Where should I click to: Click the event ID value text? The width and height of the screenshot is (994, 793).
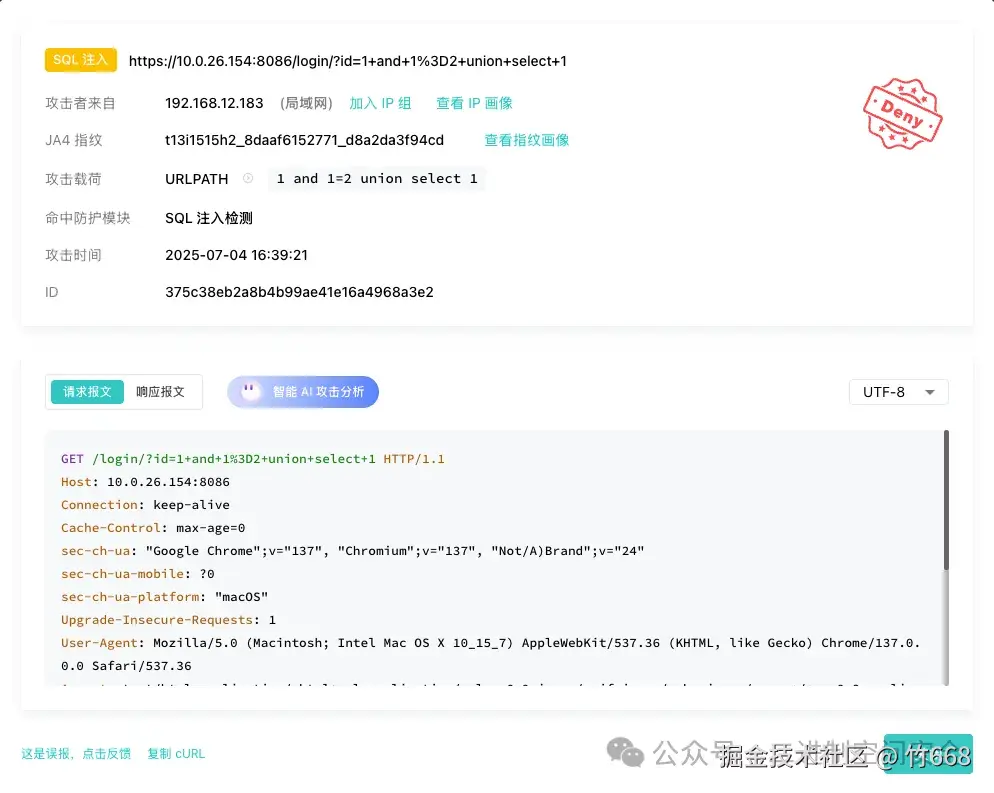(298, 292)
